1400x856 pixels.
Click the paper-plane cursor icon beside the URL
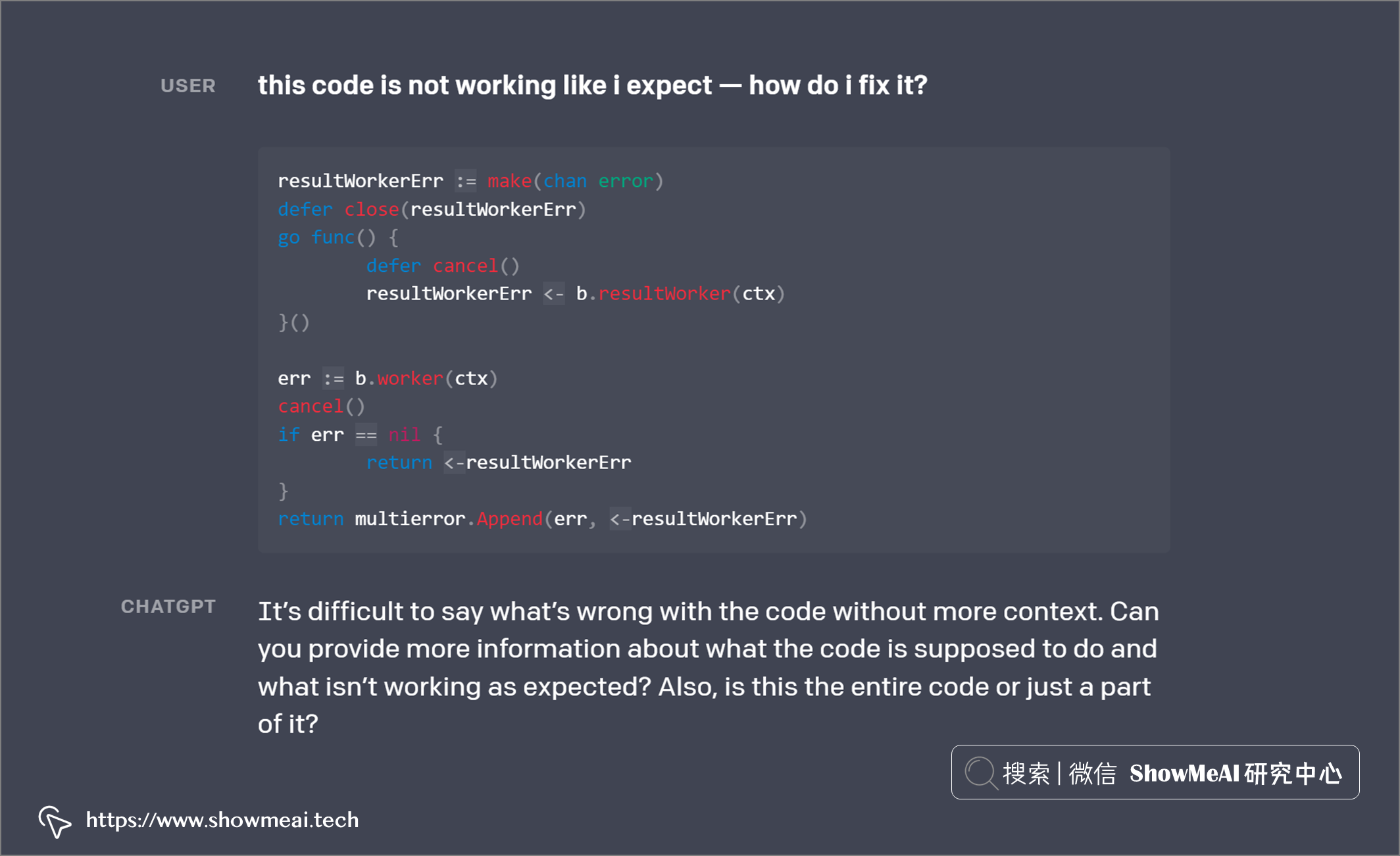click(55, 821)
